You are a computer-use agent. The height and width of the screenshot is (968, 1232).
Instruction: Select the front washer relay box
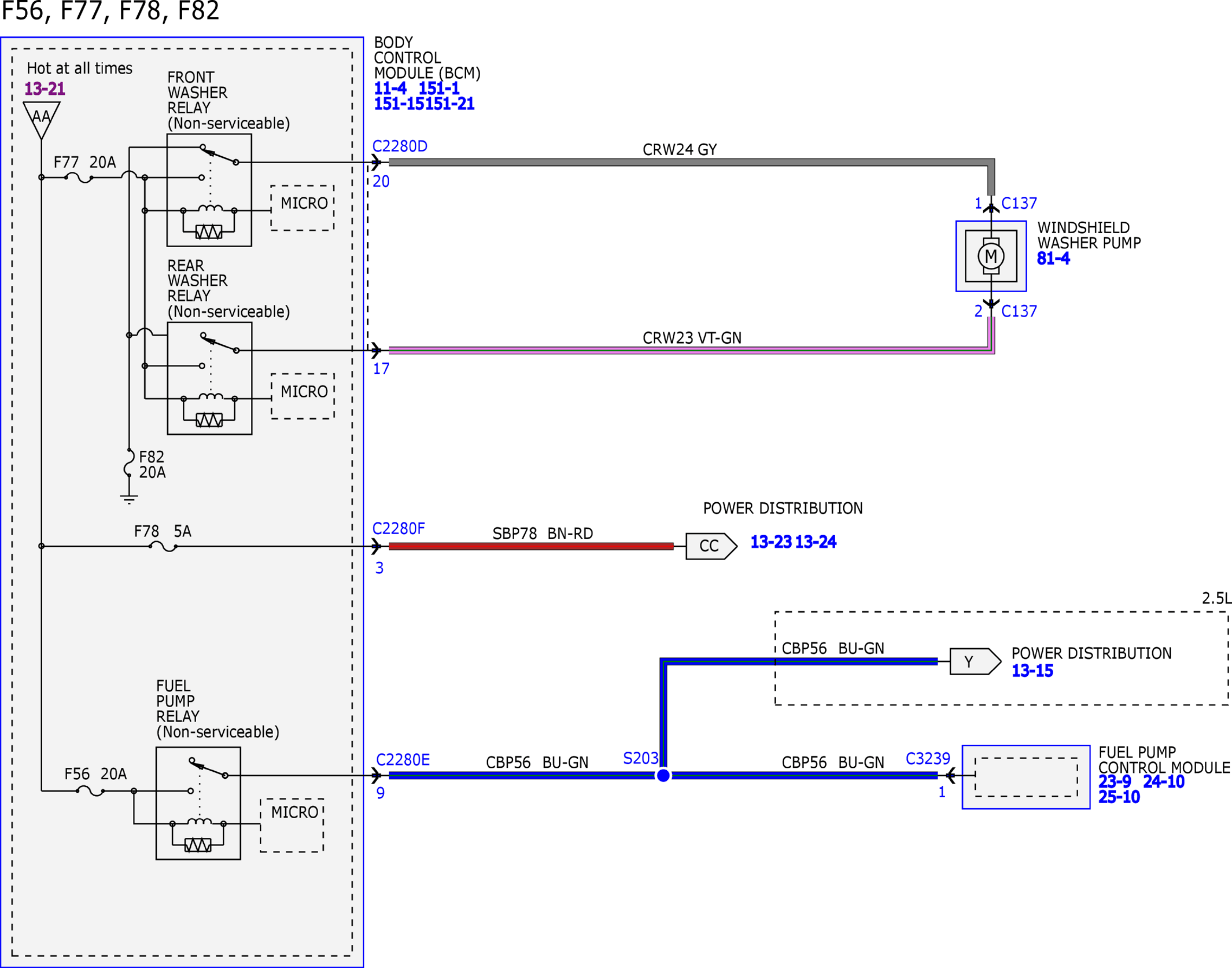point(209,190)
